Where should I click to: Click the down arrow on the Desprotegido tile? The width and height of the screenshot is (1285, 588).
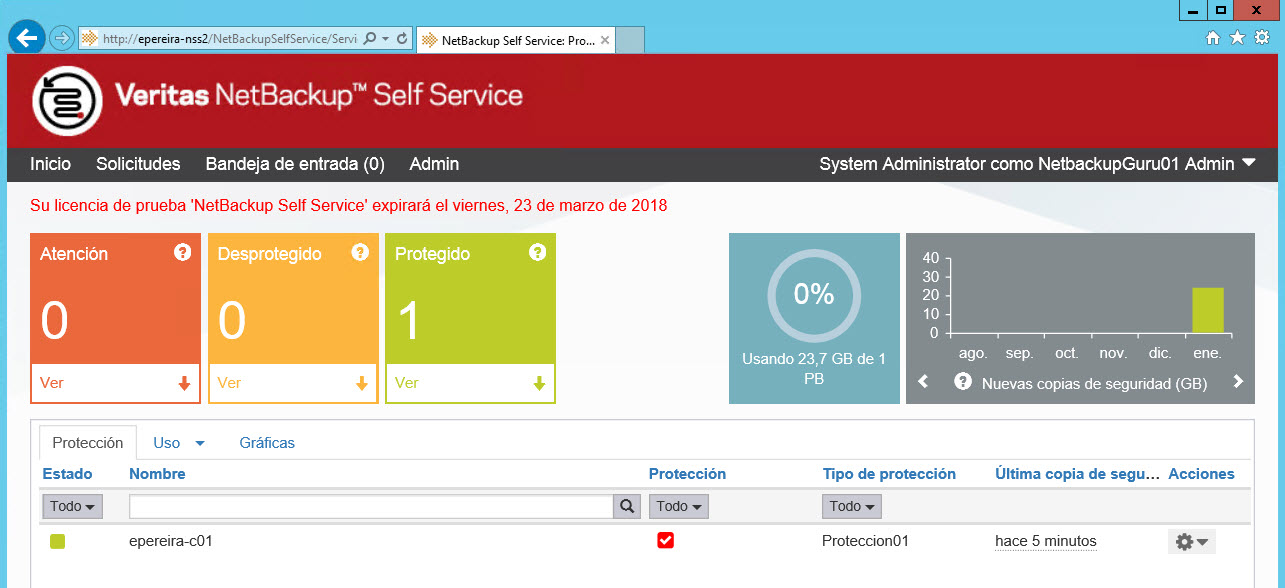click(x=361, y=383)
